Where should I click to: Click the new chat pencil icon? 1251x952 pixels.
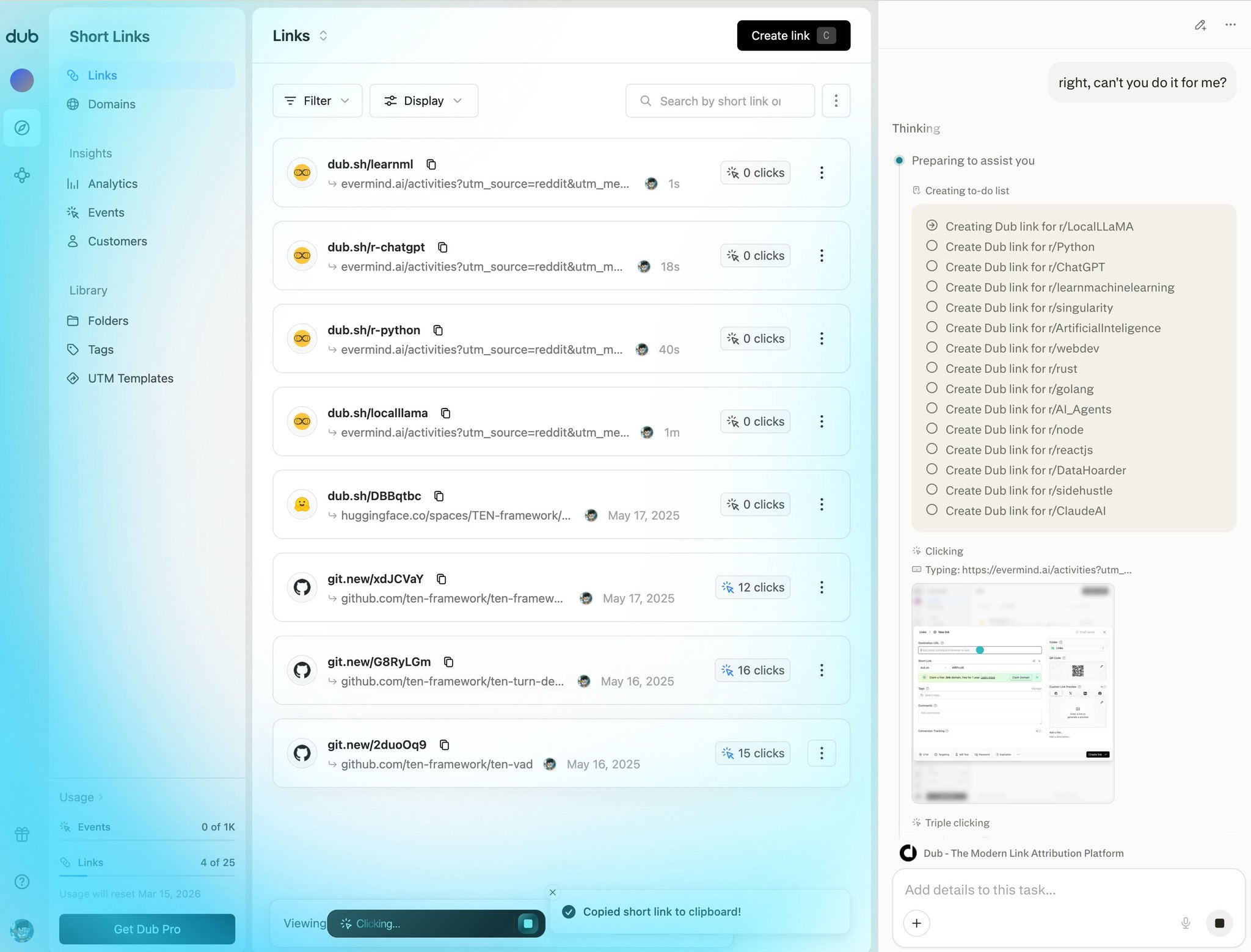(x=1200, y=25)
